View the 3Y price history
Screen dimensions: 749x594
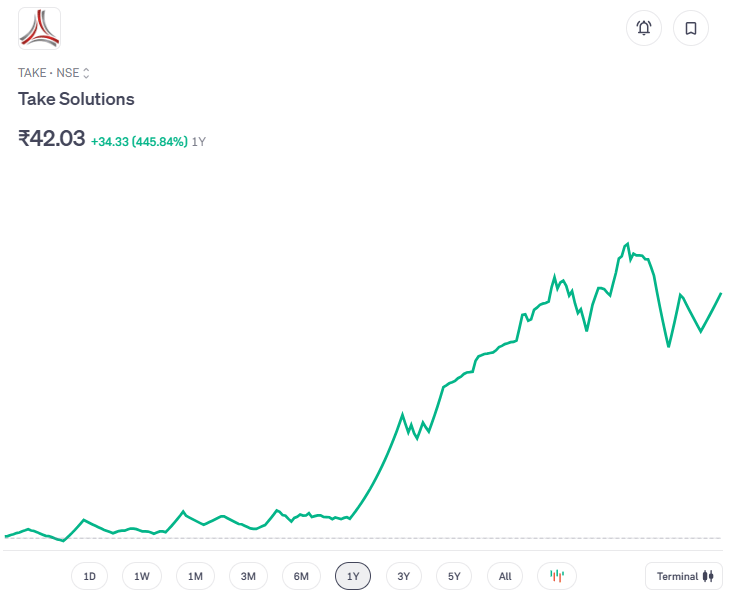(404, 576)
